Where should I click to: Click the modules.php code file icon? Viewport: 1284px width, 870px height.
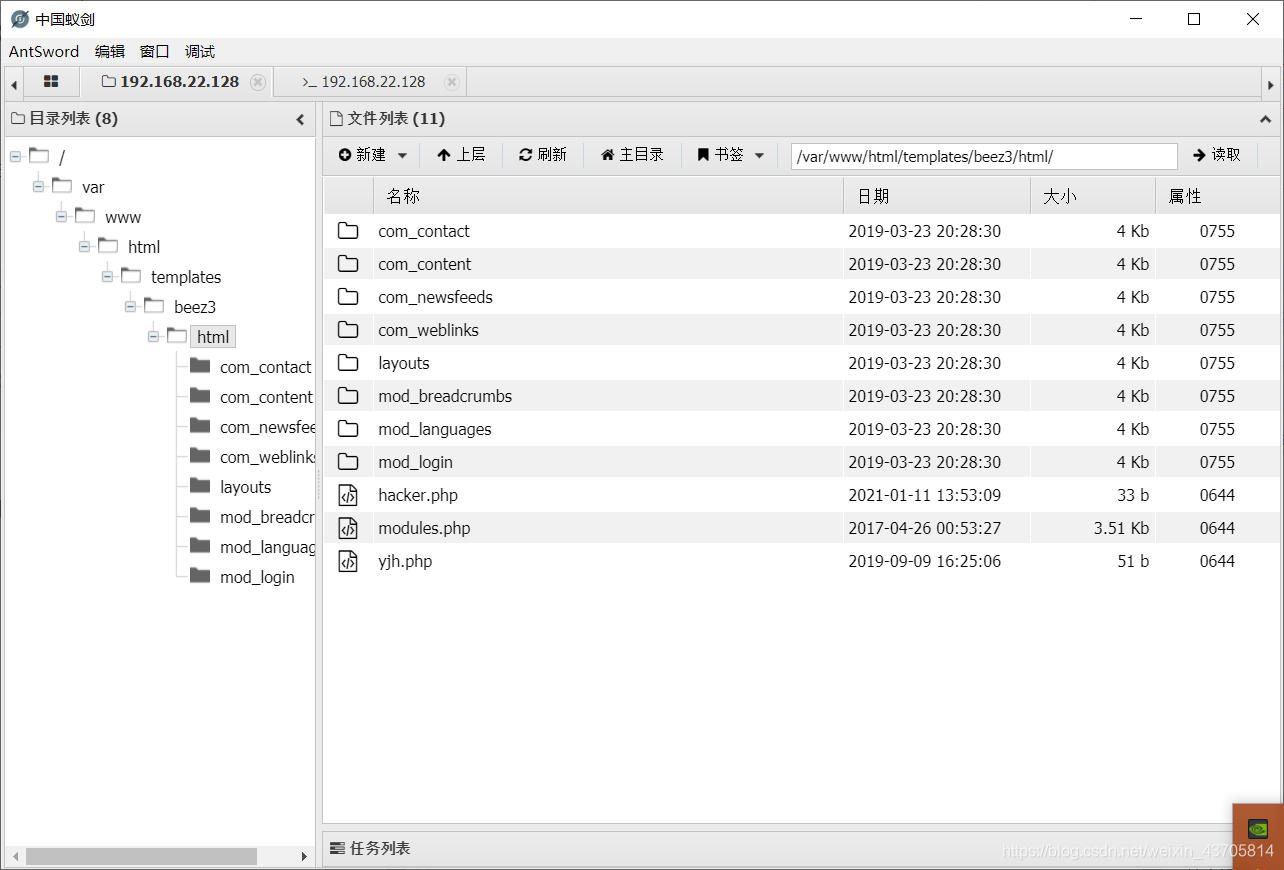point(348,528)
